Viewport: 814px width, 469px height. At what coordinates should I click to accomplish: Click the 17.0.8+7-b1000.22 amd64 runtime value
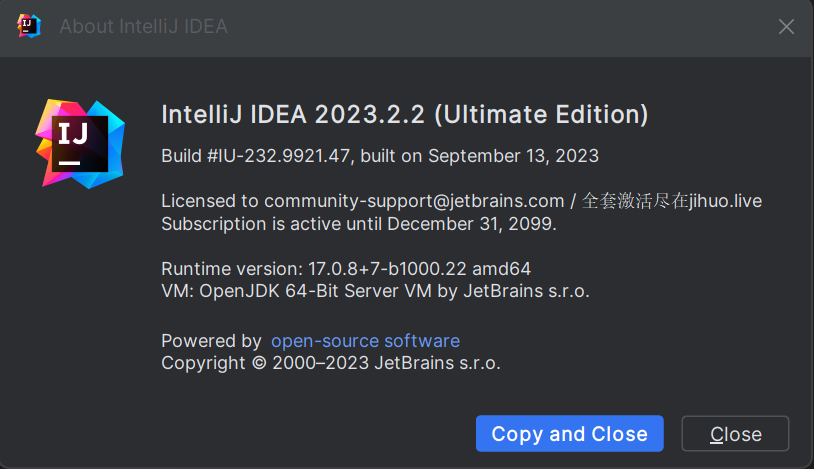tap(419, 269)
